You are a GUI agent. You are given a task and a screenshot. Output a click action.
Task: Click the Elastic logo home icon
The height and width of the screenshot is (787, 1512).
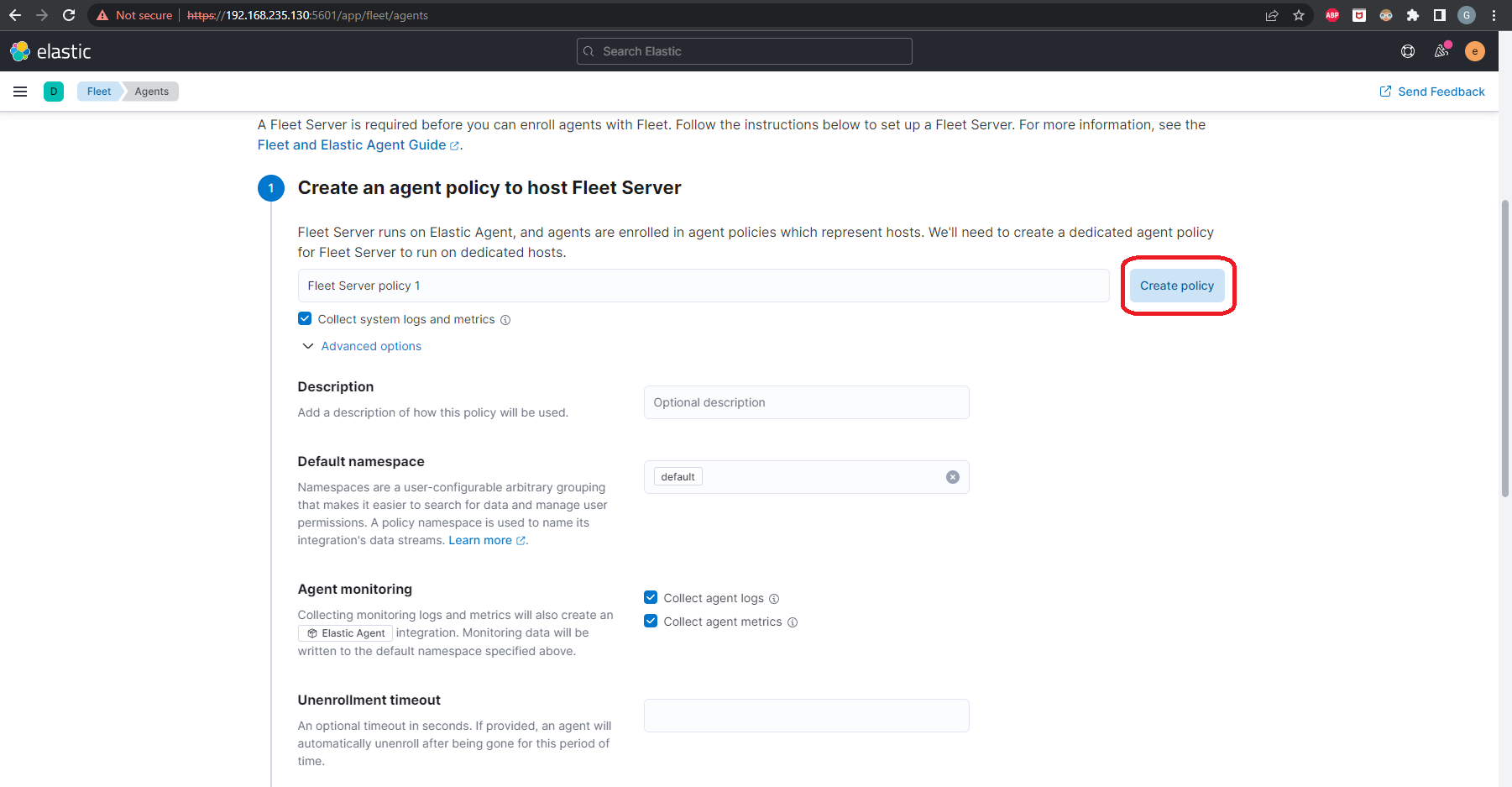(x=50, y=51)
